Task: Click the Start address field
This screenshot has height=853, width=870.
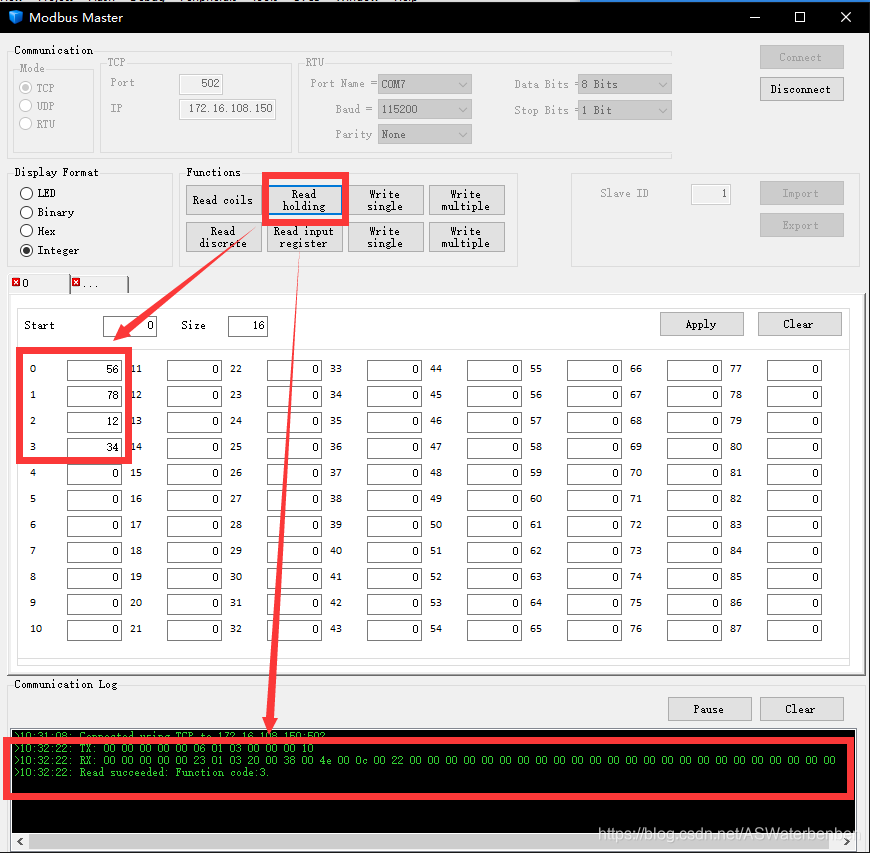Action: click(130, 326)
